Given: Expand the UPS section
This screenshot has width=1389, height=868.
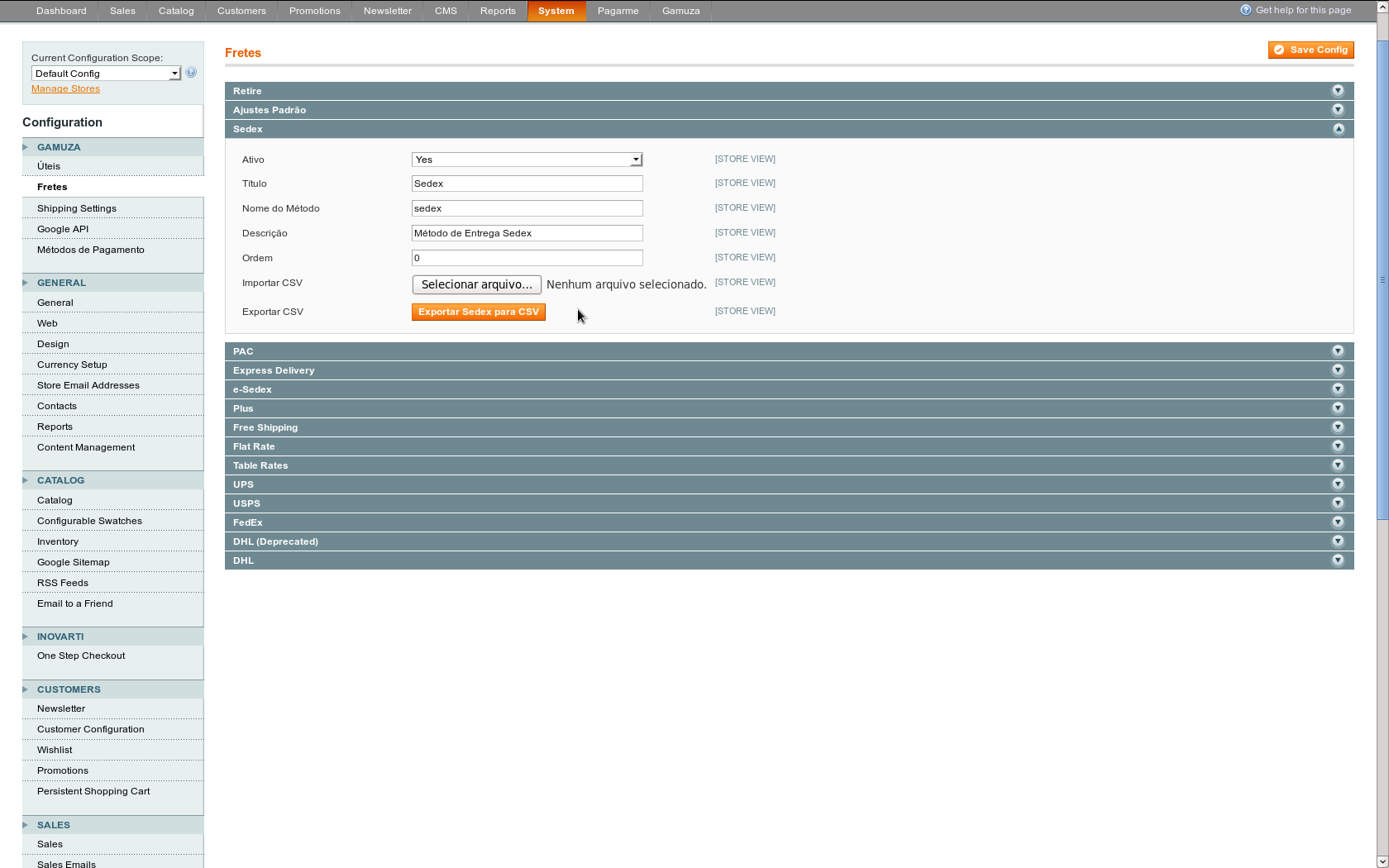Looking at the screenshot, I should click(x=789, y=484).
